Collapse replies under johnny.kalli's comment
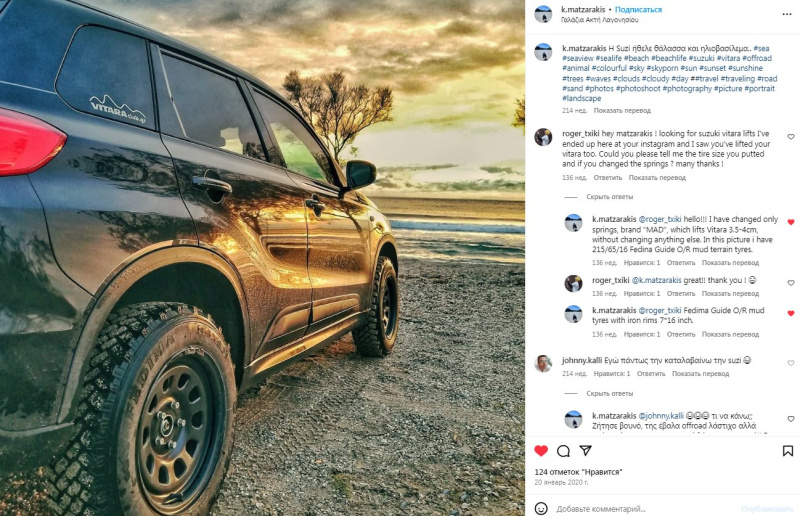The image size is (800, 516). click(x=609, y=394)
